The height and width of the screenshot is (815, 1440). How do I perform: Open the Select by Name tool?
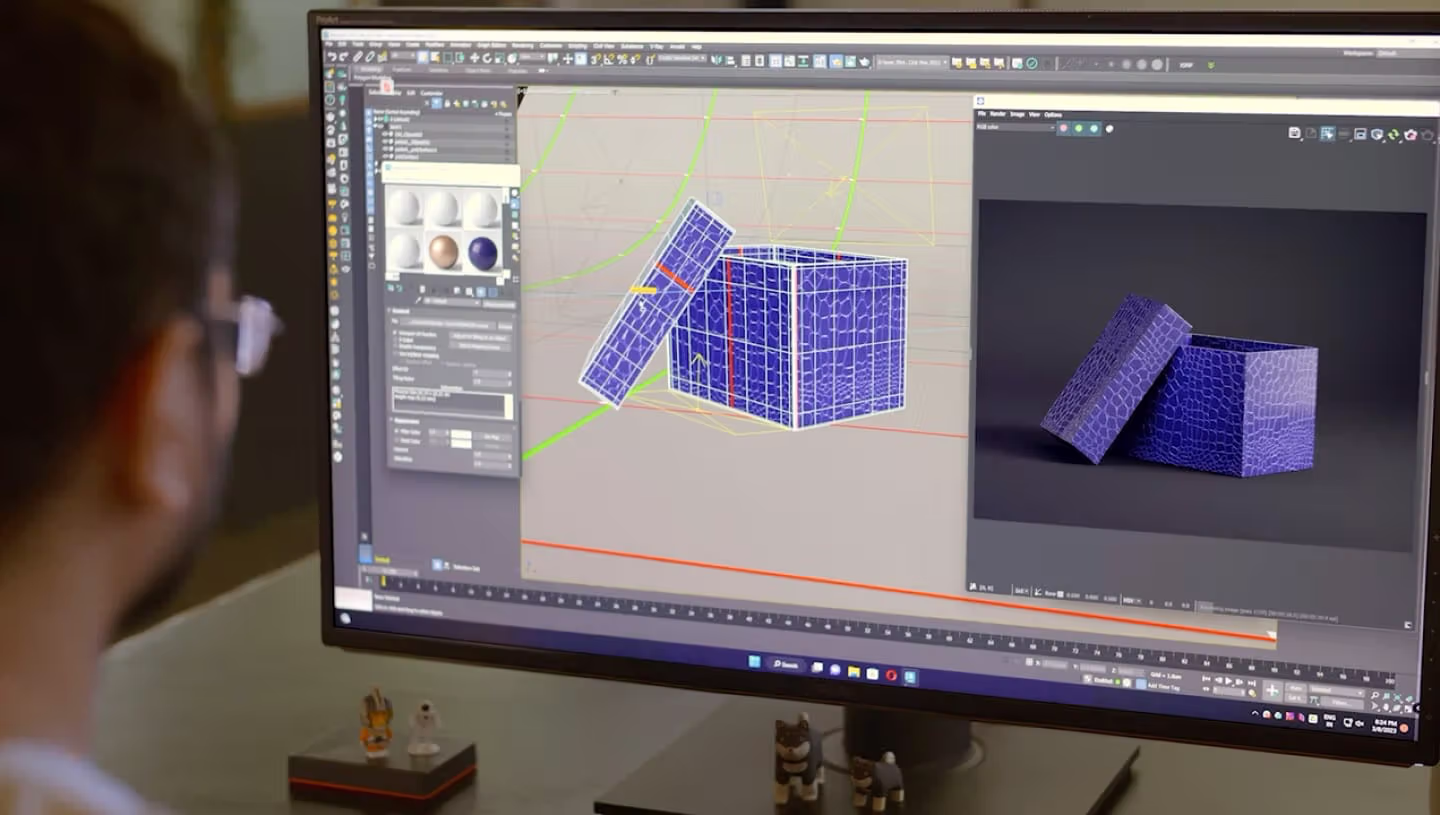435,58
